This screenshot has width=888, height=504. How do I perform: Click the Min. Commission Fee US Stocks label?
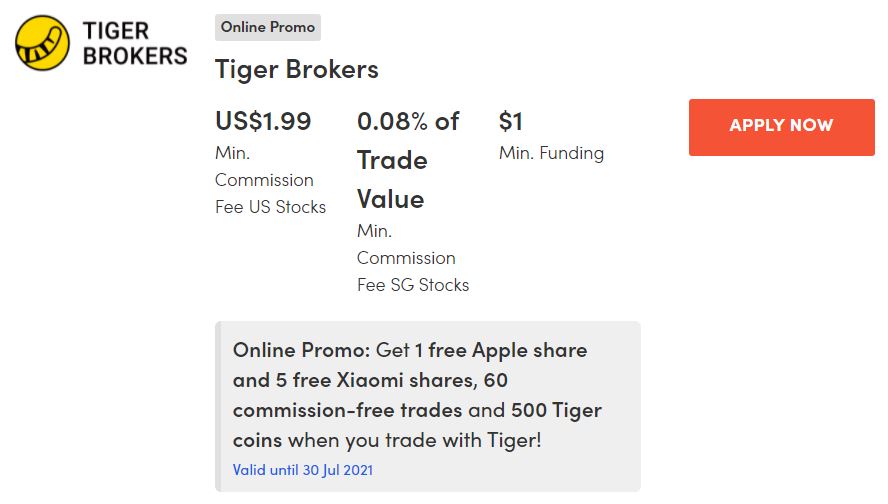coord(270,180)
